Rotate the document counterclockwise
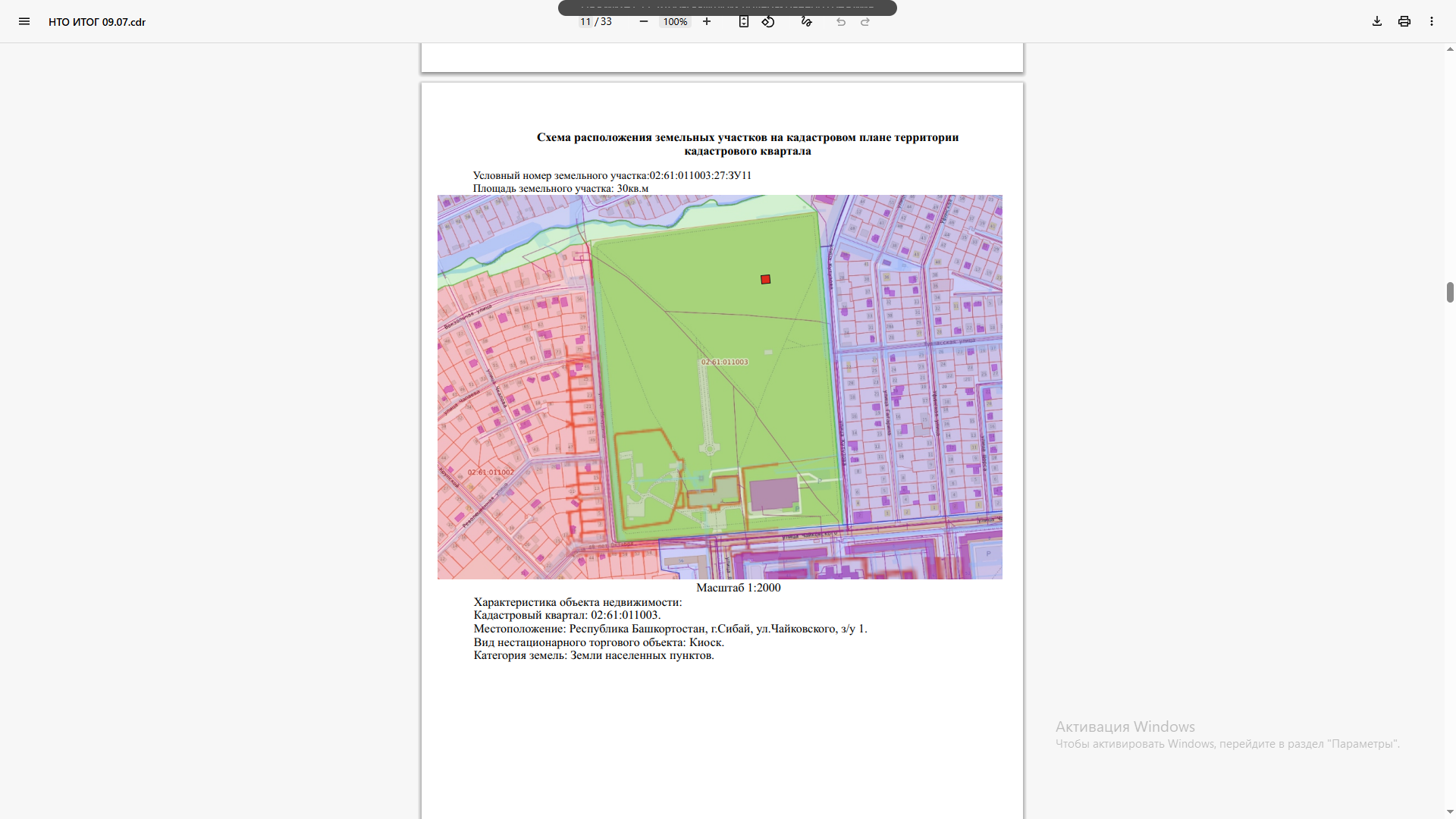The height and width of the screenshot is (819, 1456). click(x=768, y=21)
